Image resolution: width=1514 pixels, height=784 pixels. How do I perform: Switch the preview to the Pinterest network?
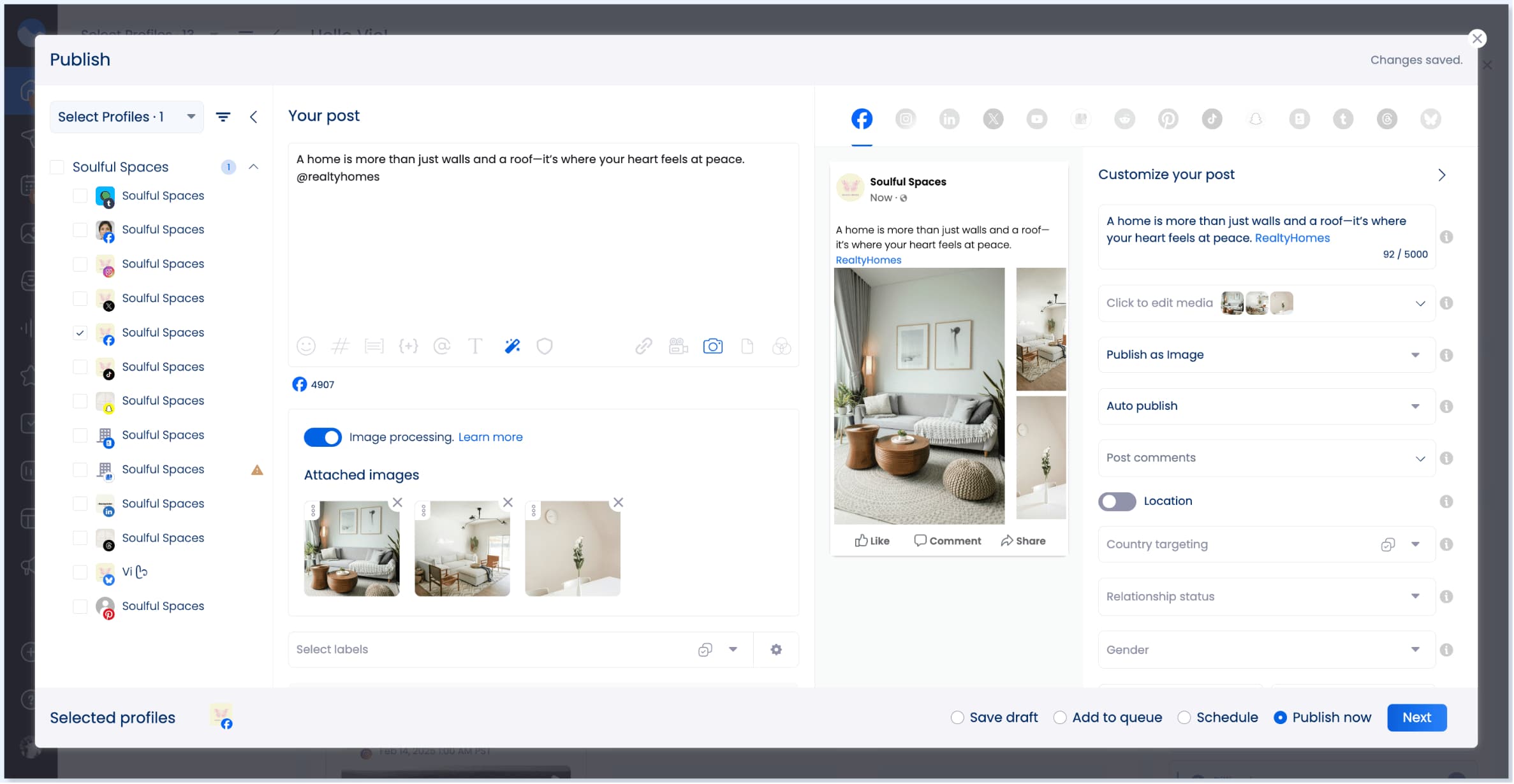[x=1168, y=119]
